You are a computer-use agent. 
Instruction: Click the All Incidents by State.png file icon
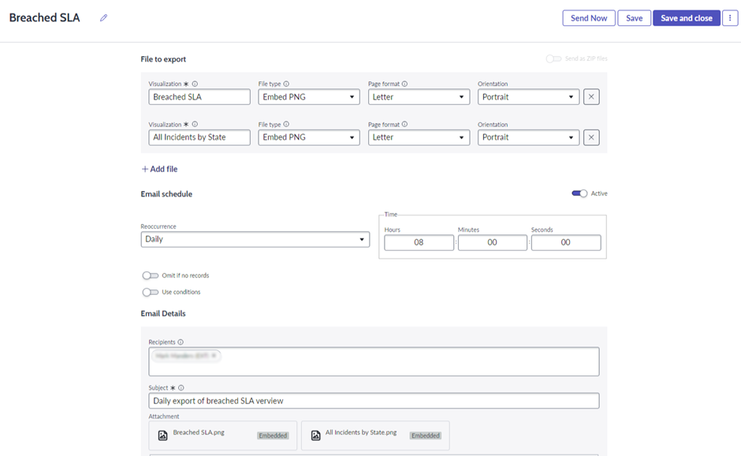click(x=316, y=435)
